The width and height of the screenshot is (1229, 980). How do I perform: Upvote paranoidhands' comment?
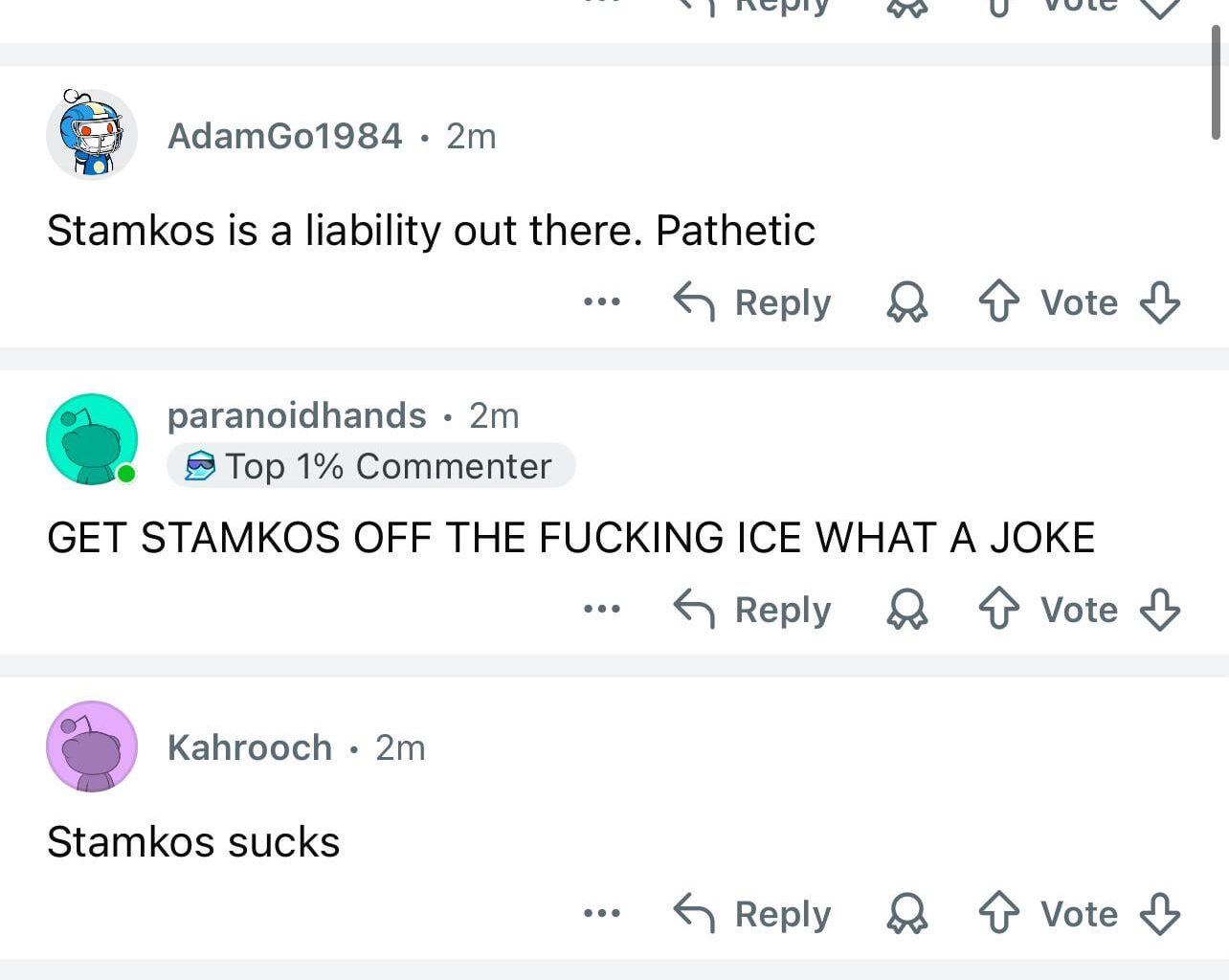click(x=998, y=610)
